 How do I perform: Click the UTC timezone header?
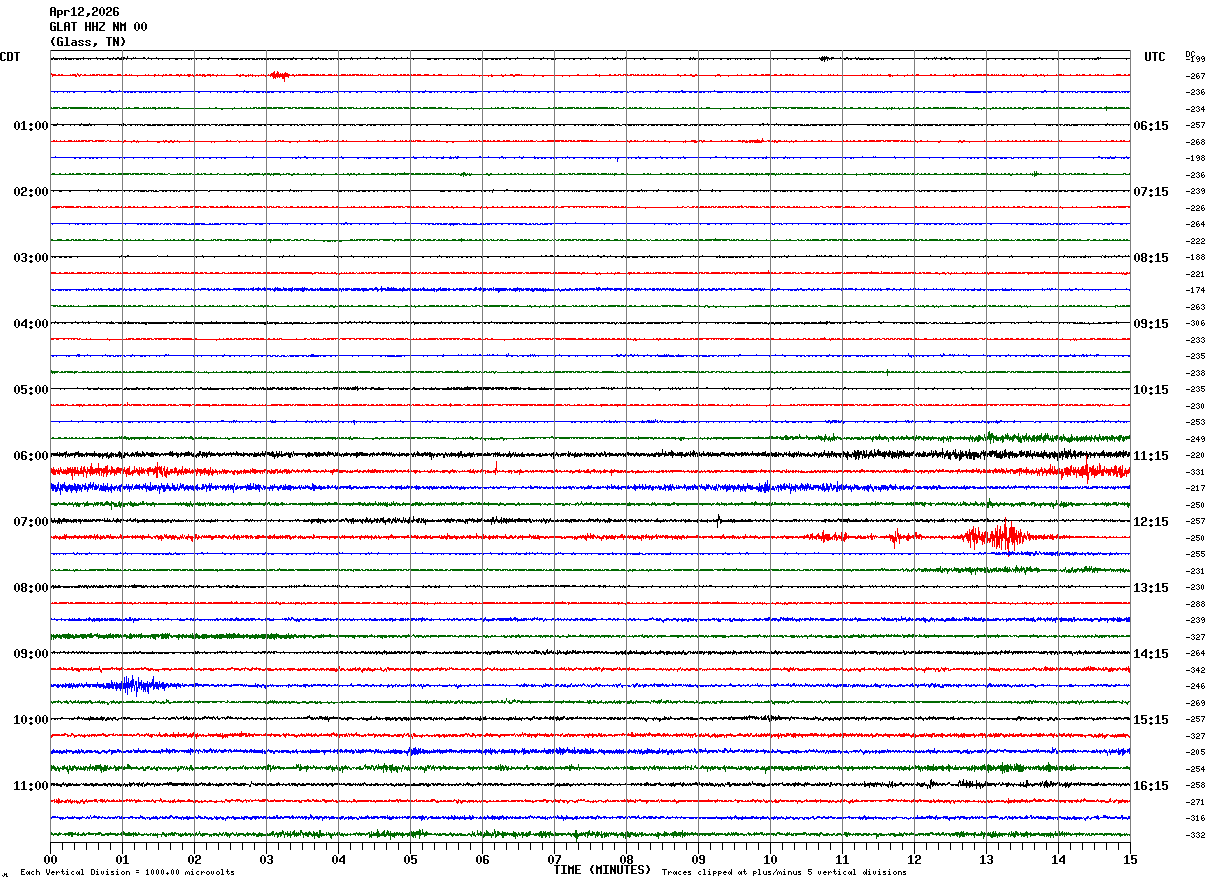[1155, 57]
